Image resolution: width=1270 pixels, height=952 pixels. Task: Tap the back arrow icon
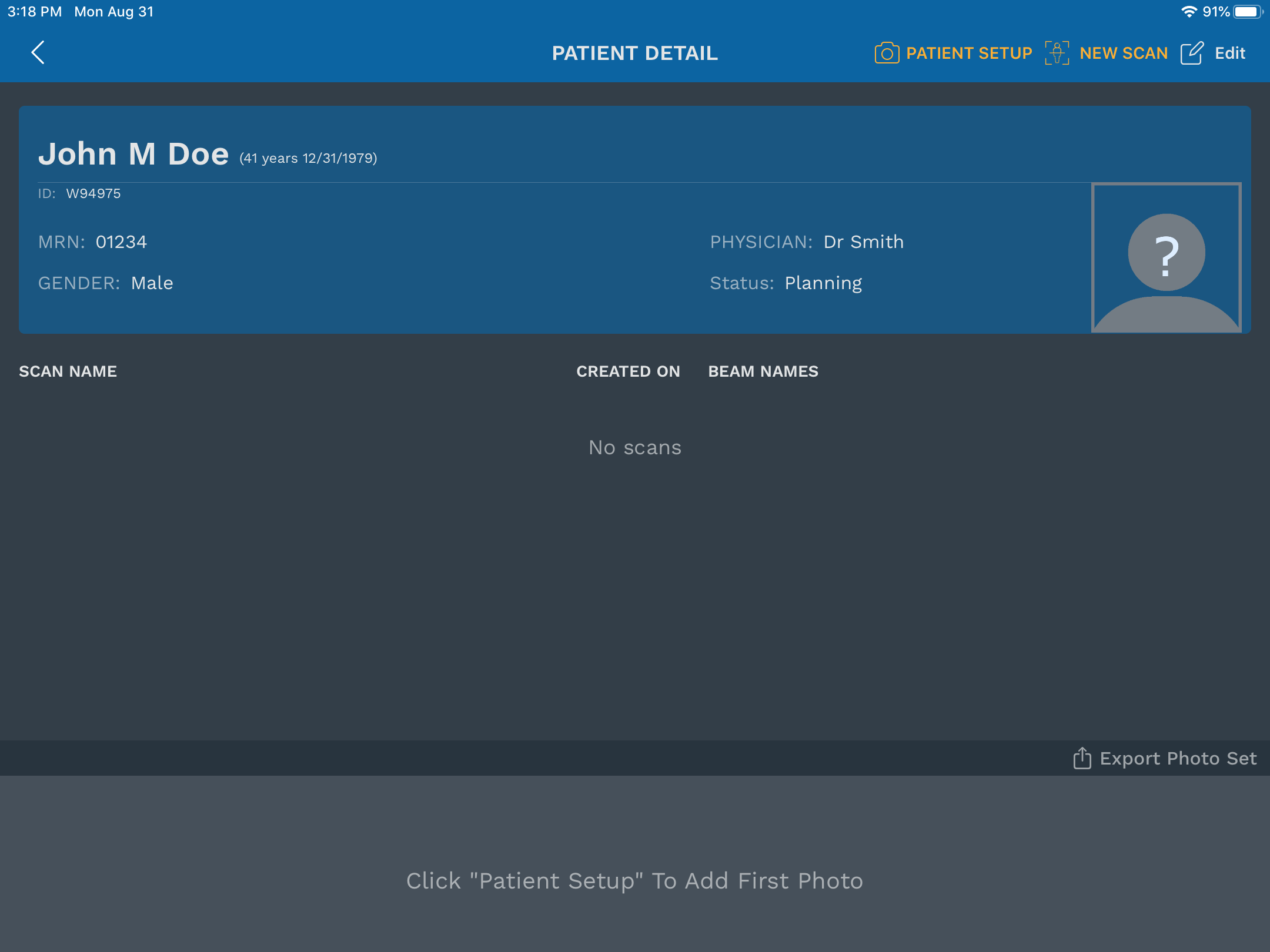(x=38, y=53)
